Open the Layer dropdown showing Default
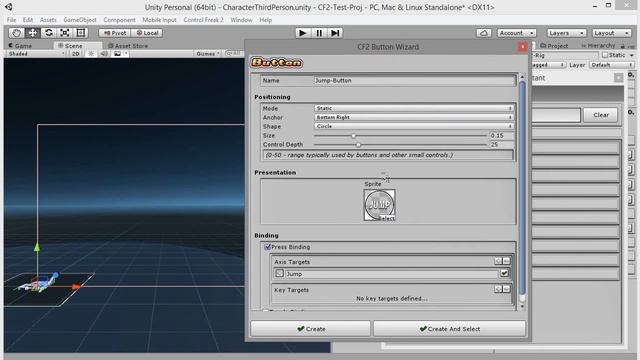The image size is (640, 360). [x=611, y=65]
